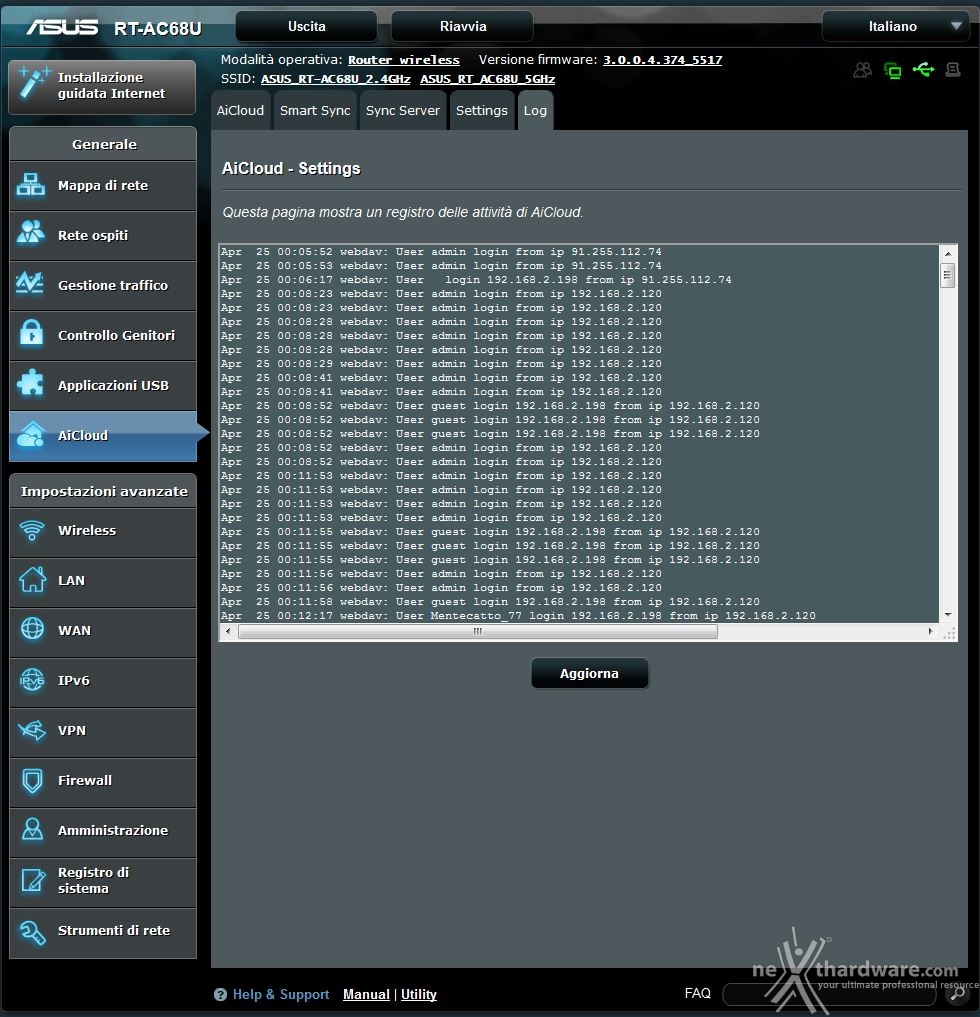Click the Wireless signal icon
Image resolution: width=980 pixels, height=1017 pixels.
32,531
